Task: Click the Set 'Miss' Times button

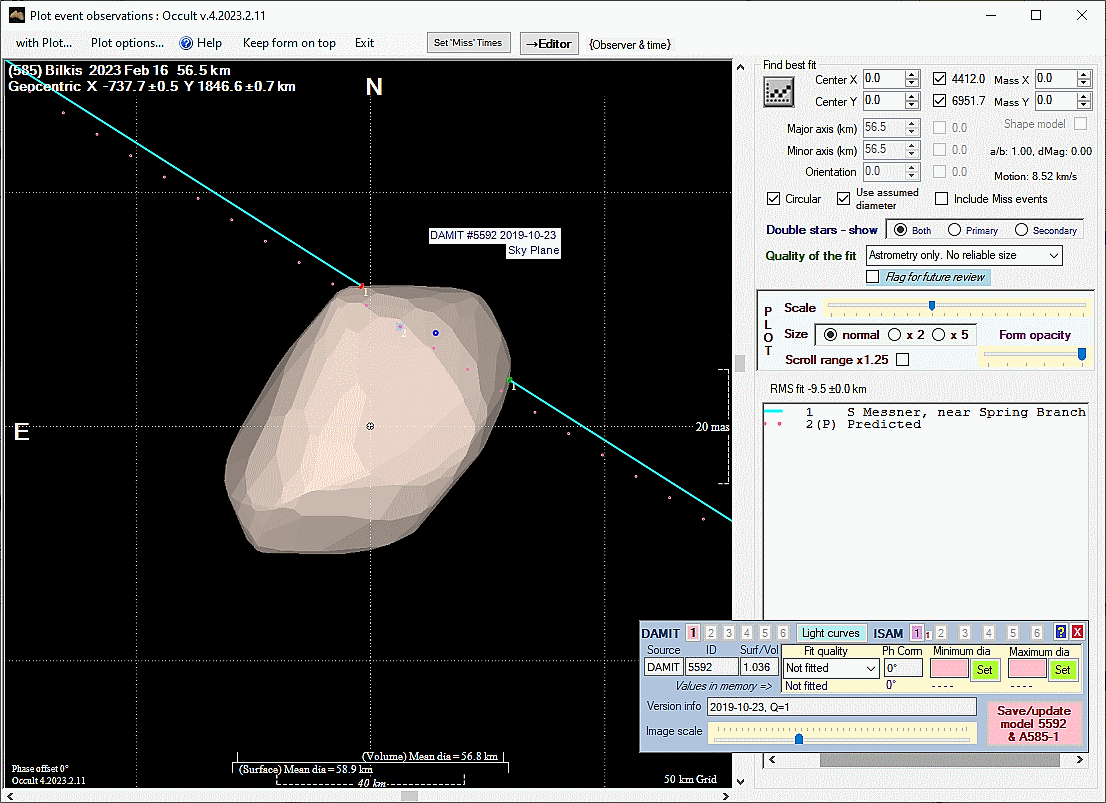Action: pyautogui.click(x=468, y=43)
